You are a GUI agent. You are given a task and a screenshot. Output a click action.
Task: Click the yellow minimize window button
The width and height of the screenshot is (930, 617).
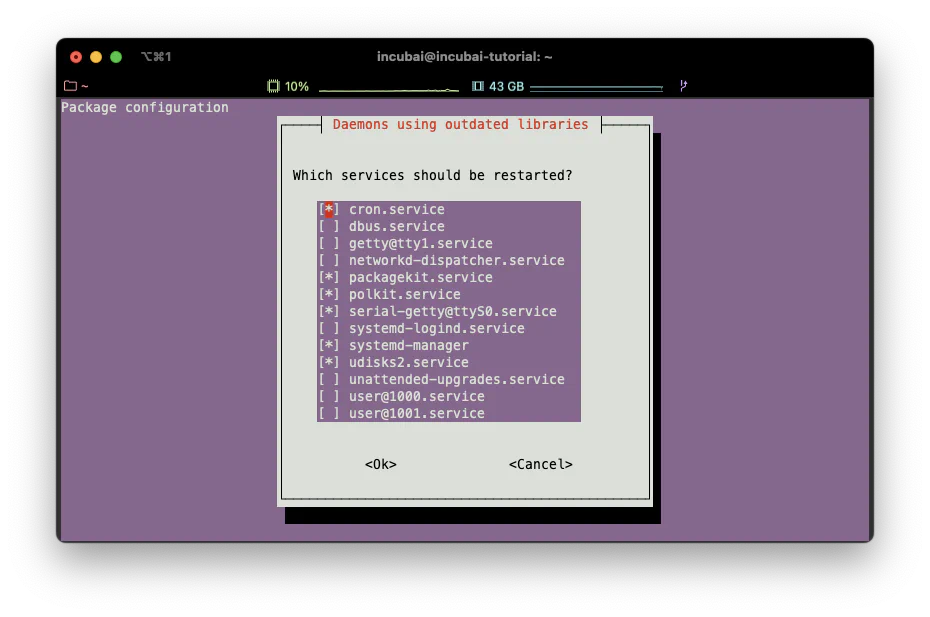tap(96, 57)
